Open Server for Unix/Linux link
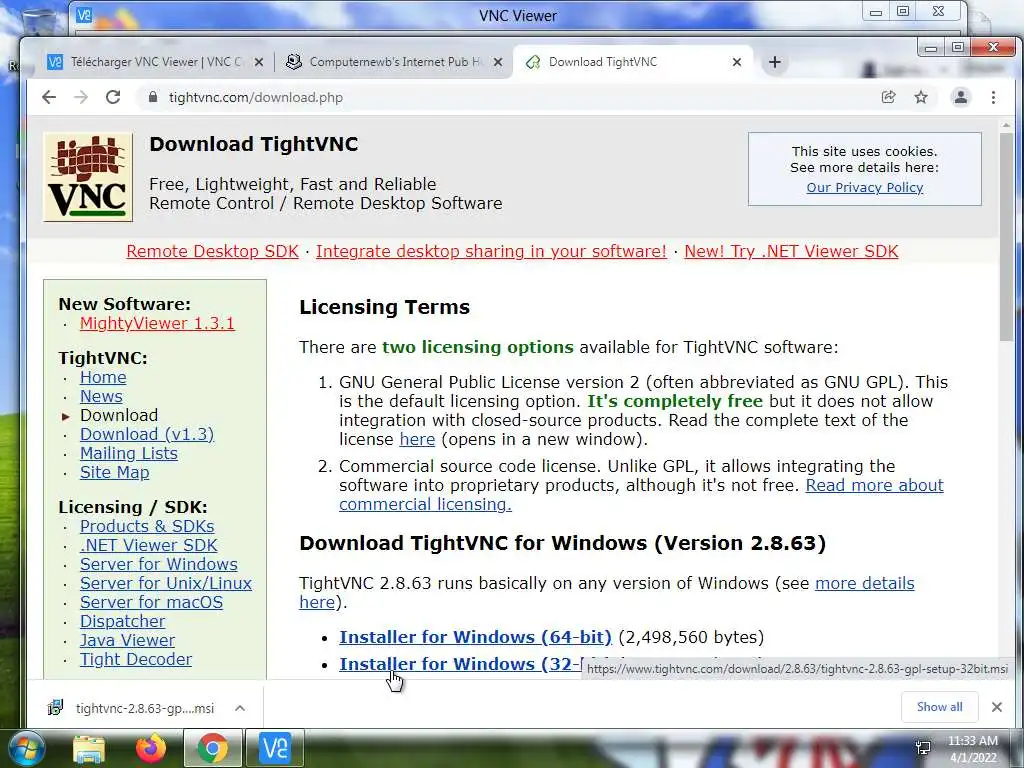1024x768 pixels. [166, 583]
